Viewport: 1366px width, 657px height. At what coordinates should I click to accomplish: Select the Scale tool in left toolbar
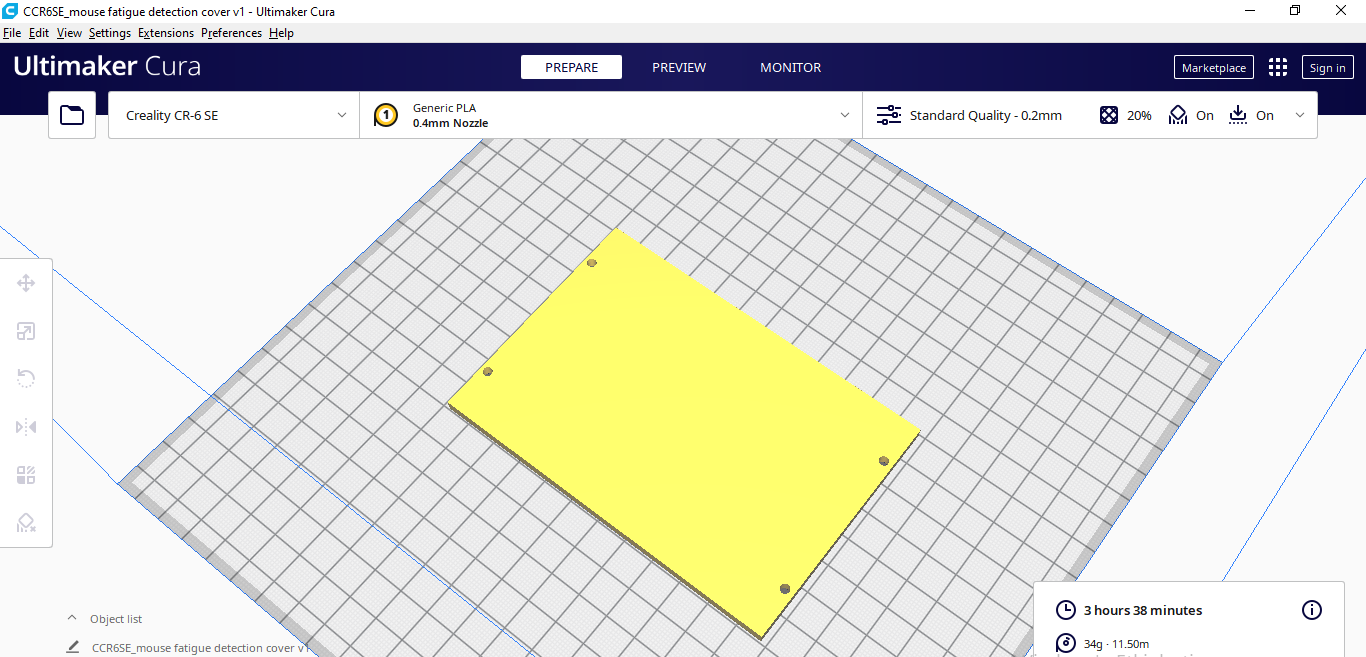pos(26,331)
